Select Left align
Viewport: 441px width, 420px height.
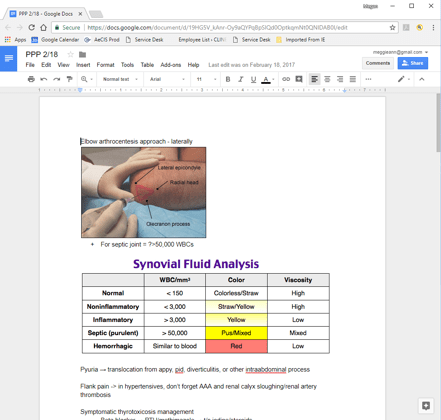click(x=314, y=79)
